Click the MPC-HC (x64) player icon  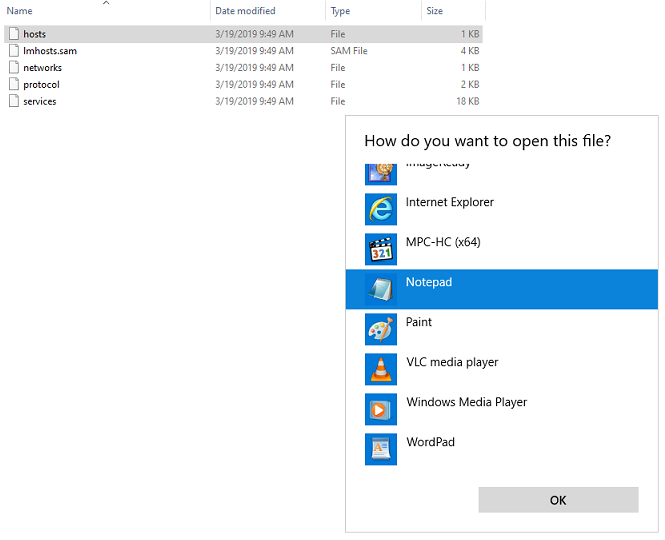point(381,249)
